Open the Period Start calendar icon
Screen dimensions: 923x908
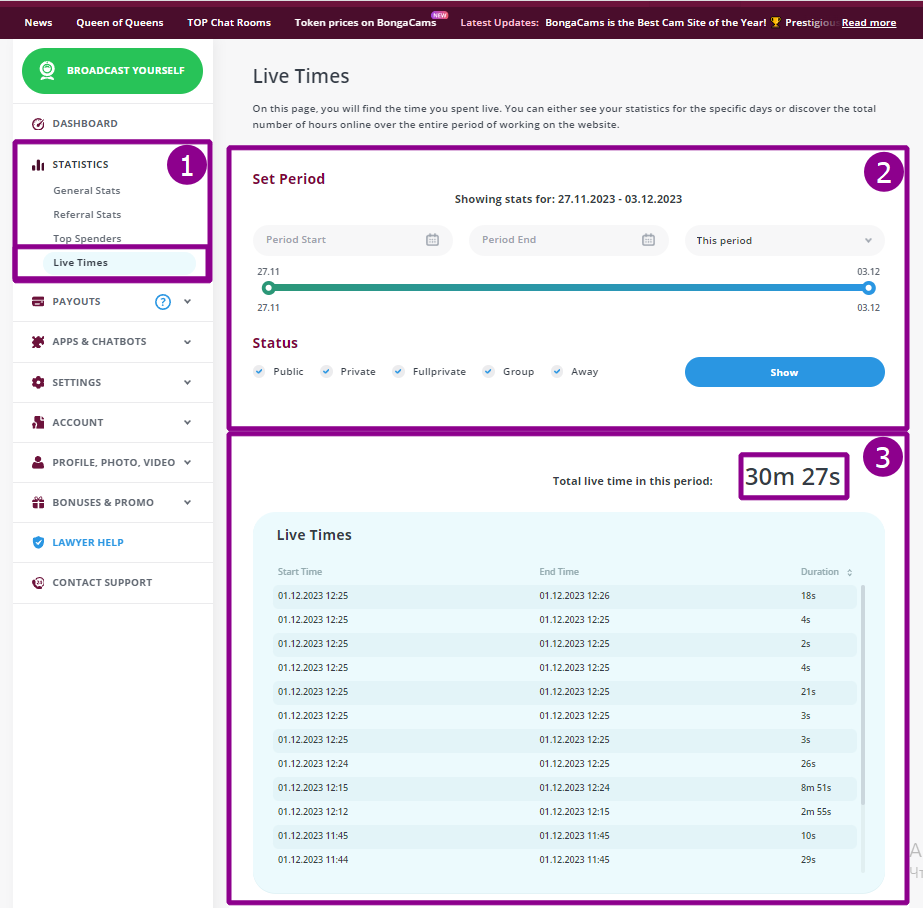(x=432, y=240)
